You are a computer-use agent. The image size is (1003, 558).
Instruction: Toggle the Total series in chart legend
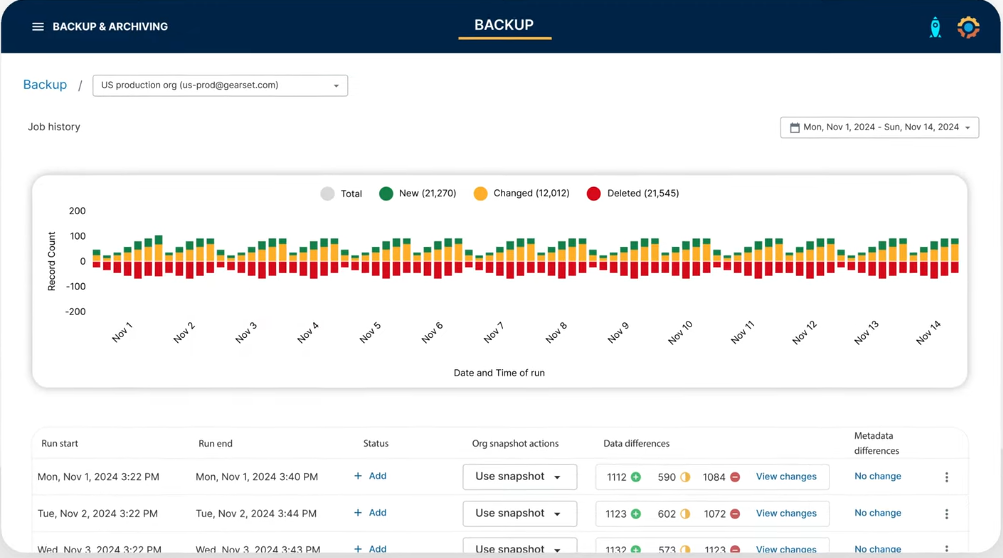point(327,194)
